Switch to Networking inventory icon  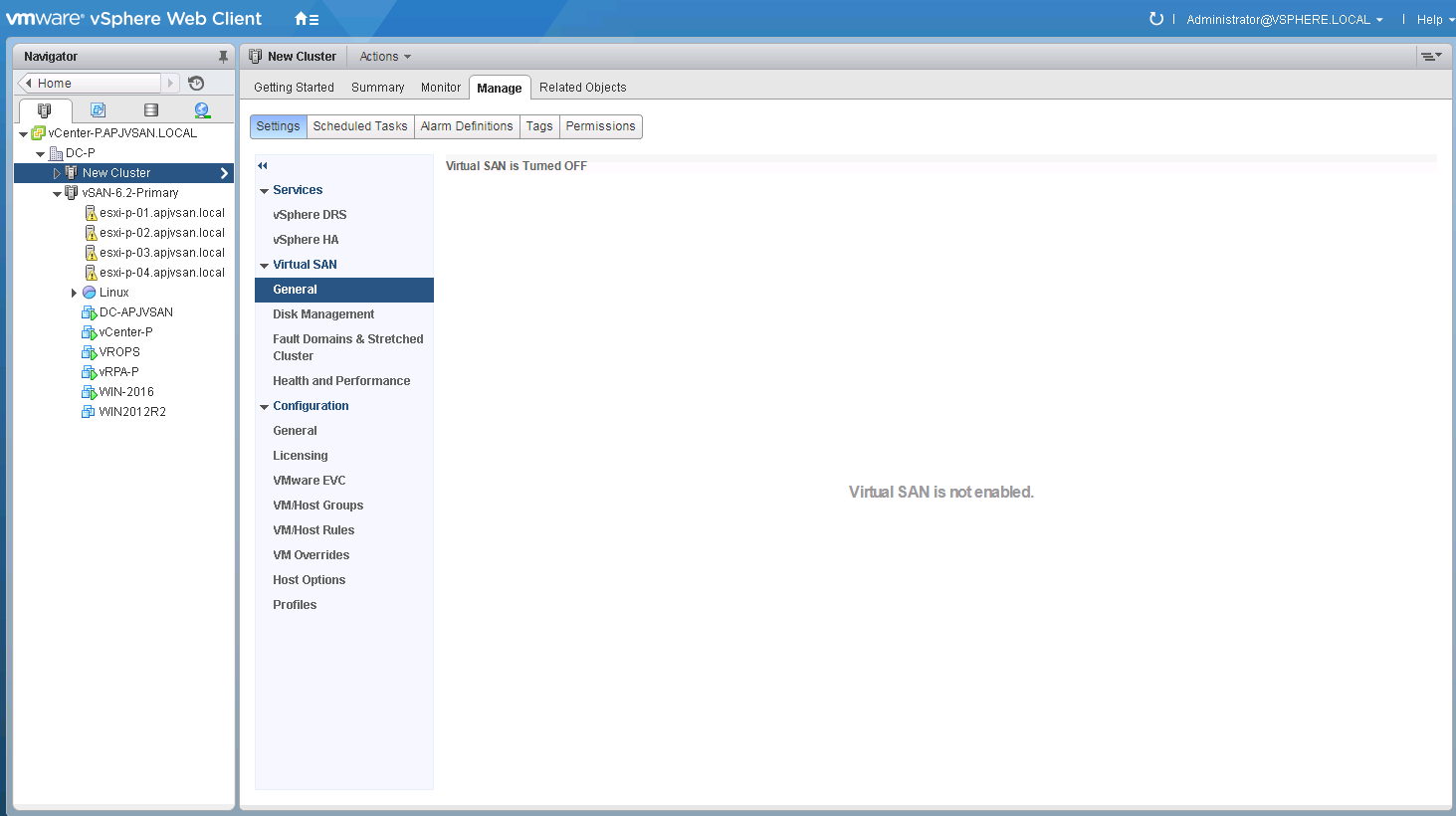click(x=202, y=110)
